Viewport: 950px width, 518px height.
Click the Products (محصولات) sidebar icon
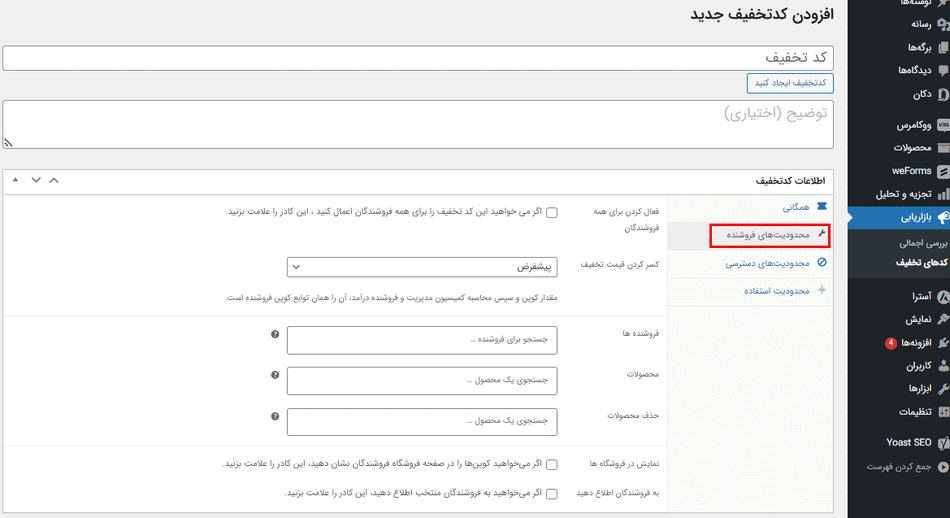pyautogui.click(x=943, y=148)
